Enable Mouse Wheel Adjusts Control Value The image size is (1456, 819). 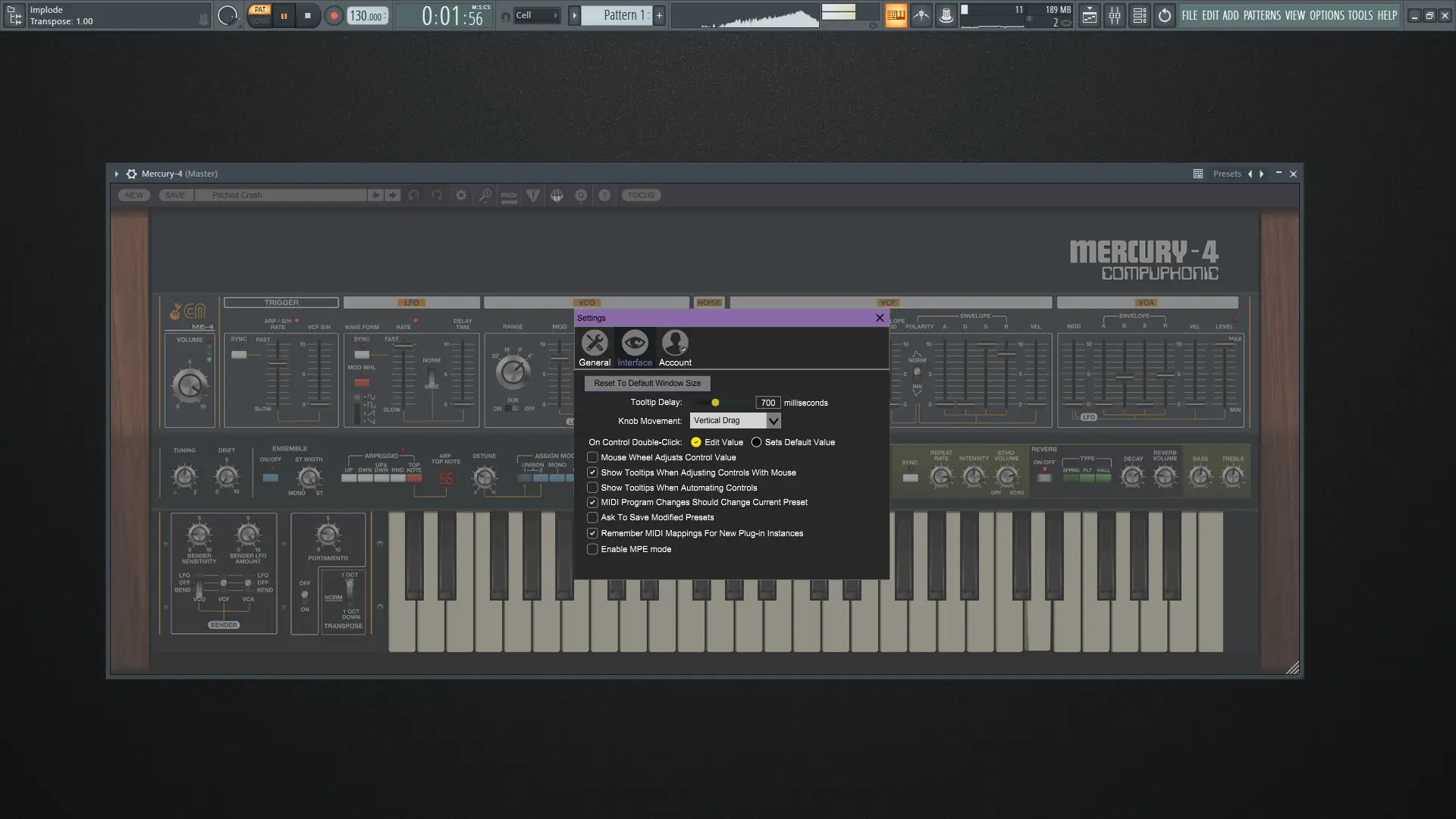pos(592,457)
